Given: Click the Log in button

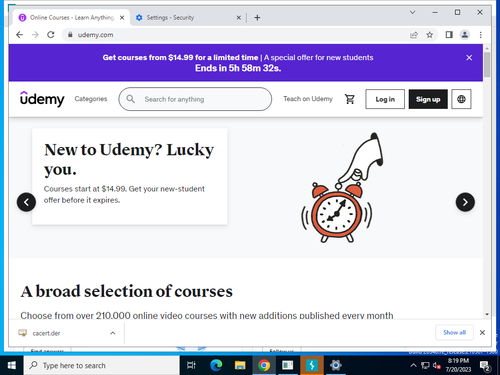Looking at the screenshot, I should point(385,99).
